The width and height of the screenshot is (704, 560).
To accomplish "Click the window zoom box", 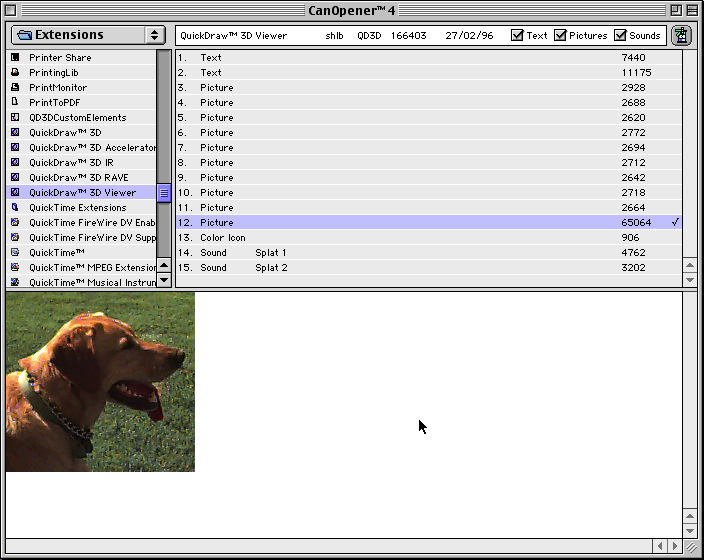I will tap(676, 10).
